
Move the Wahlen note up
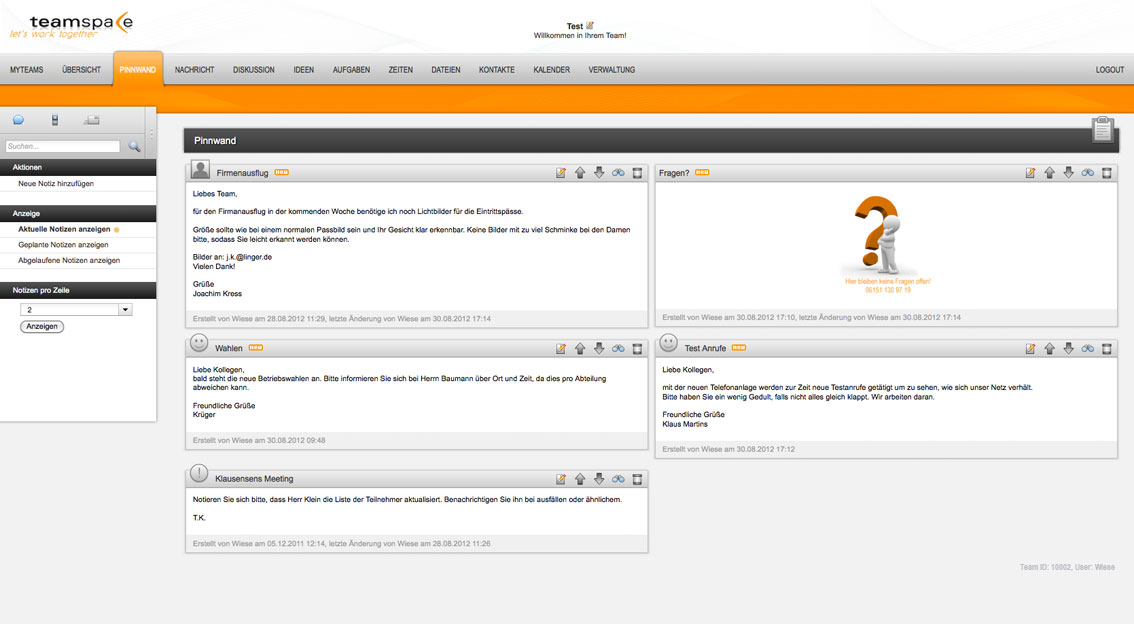580,349
